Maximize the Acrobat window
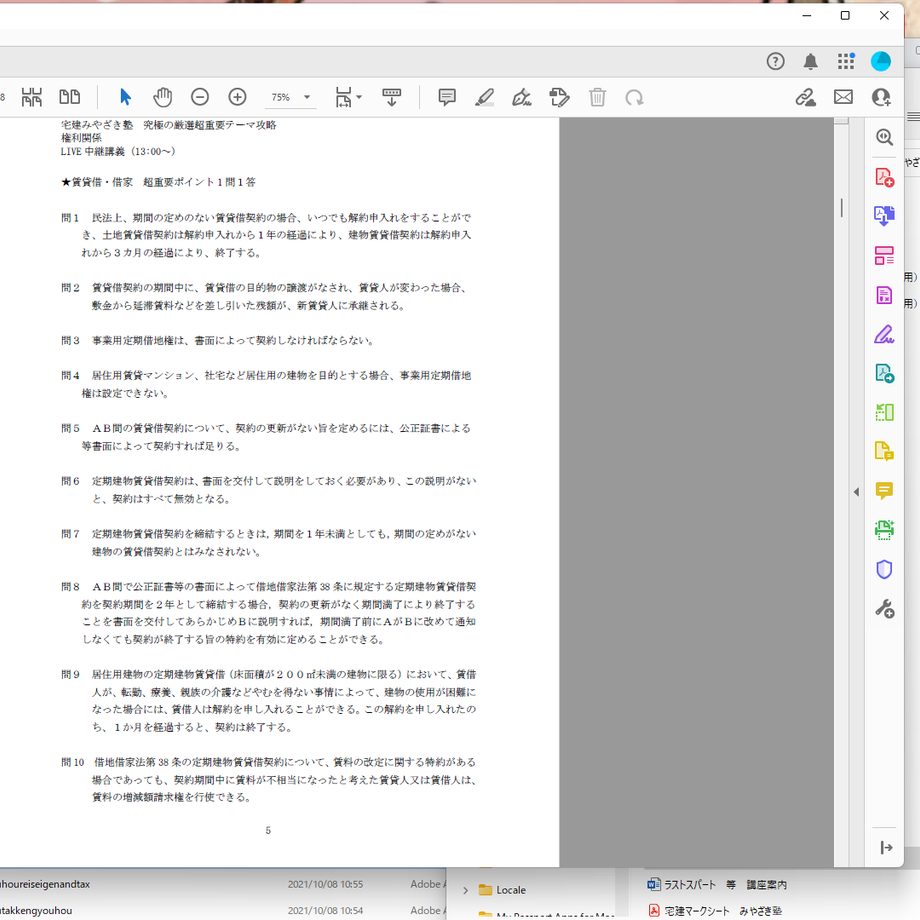The image size is (920, 920). 845,15
